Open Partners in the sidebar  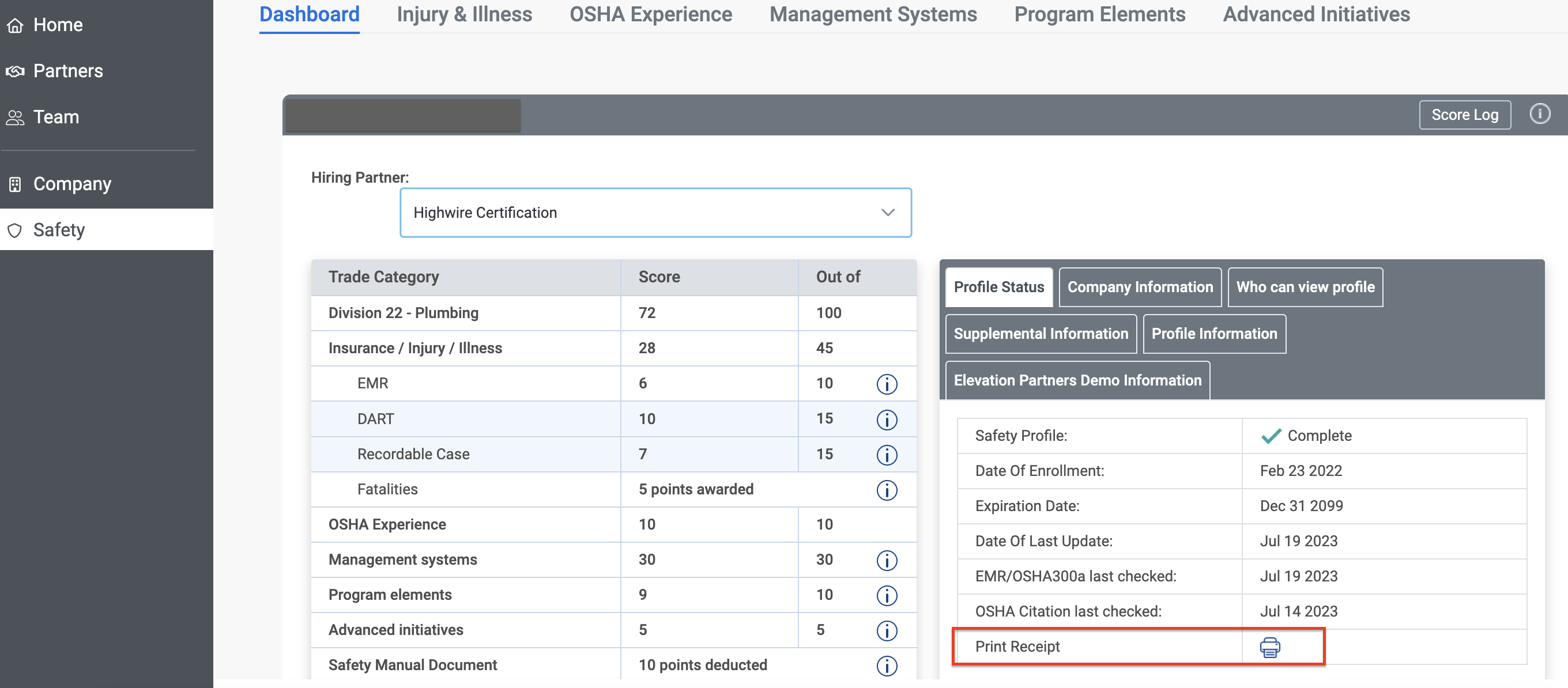(x=107, y=71)
